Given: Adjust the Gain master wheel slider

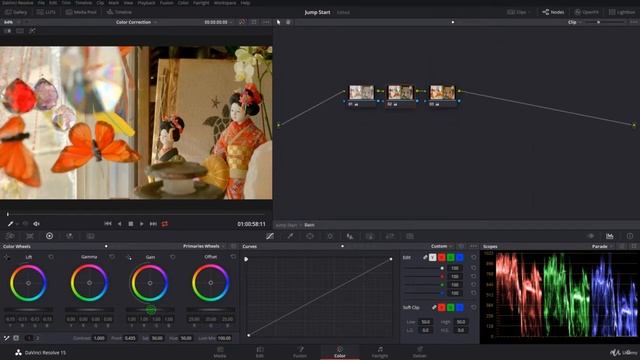Looking at the screenshot, I should (x=150, y=310).
